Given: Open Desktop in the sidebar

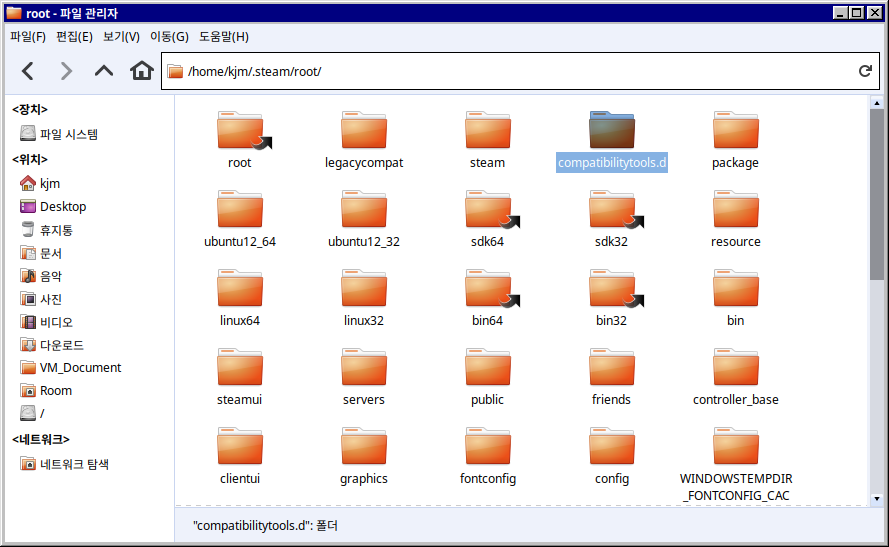Looking at the screenshot, I should pyautogui.click(x=53, y=206).
